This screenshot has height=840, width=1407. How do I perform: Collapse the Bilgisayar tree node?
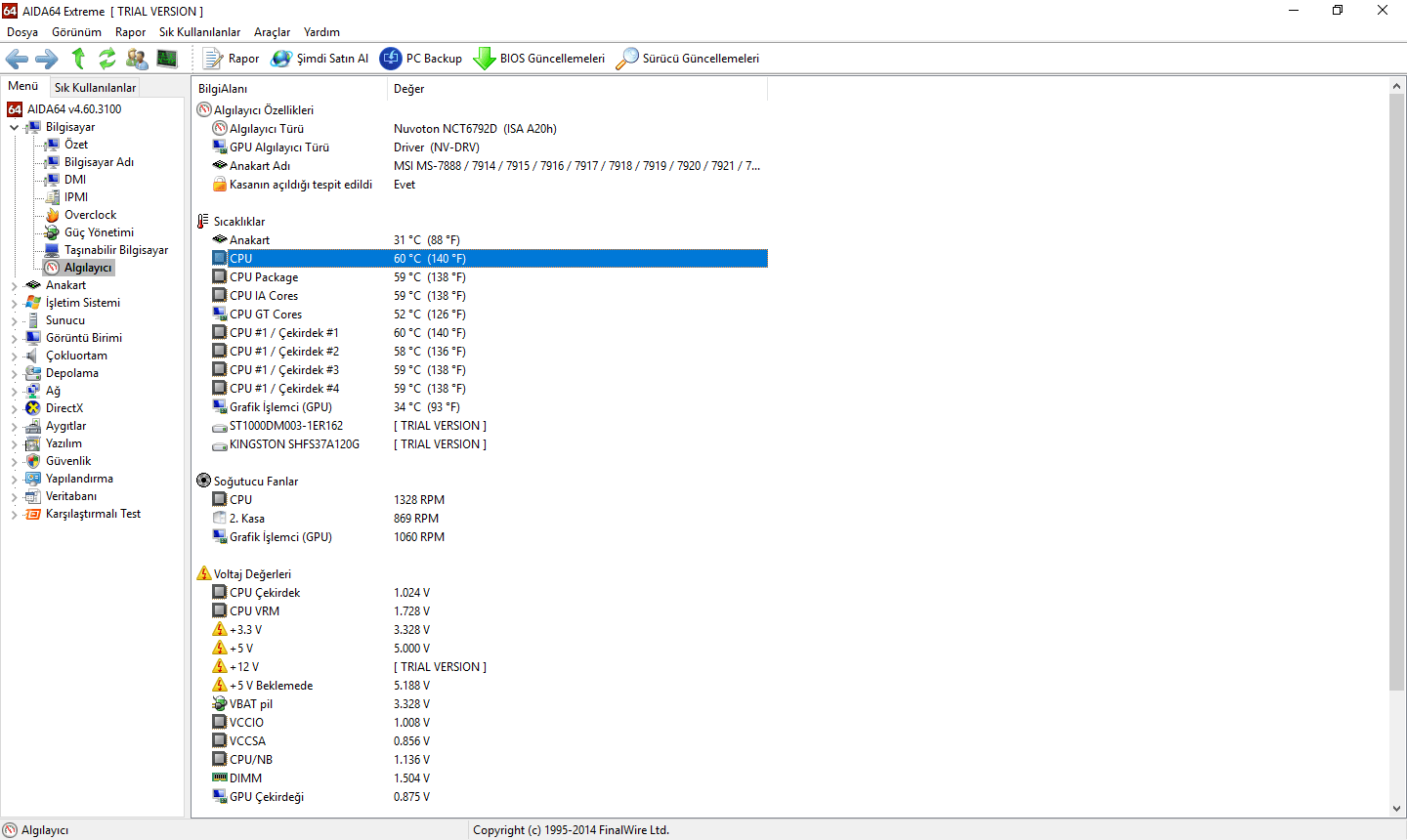[x=14, y=127]
